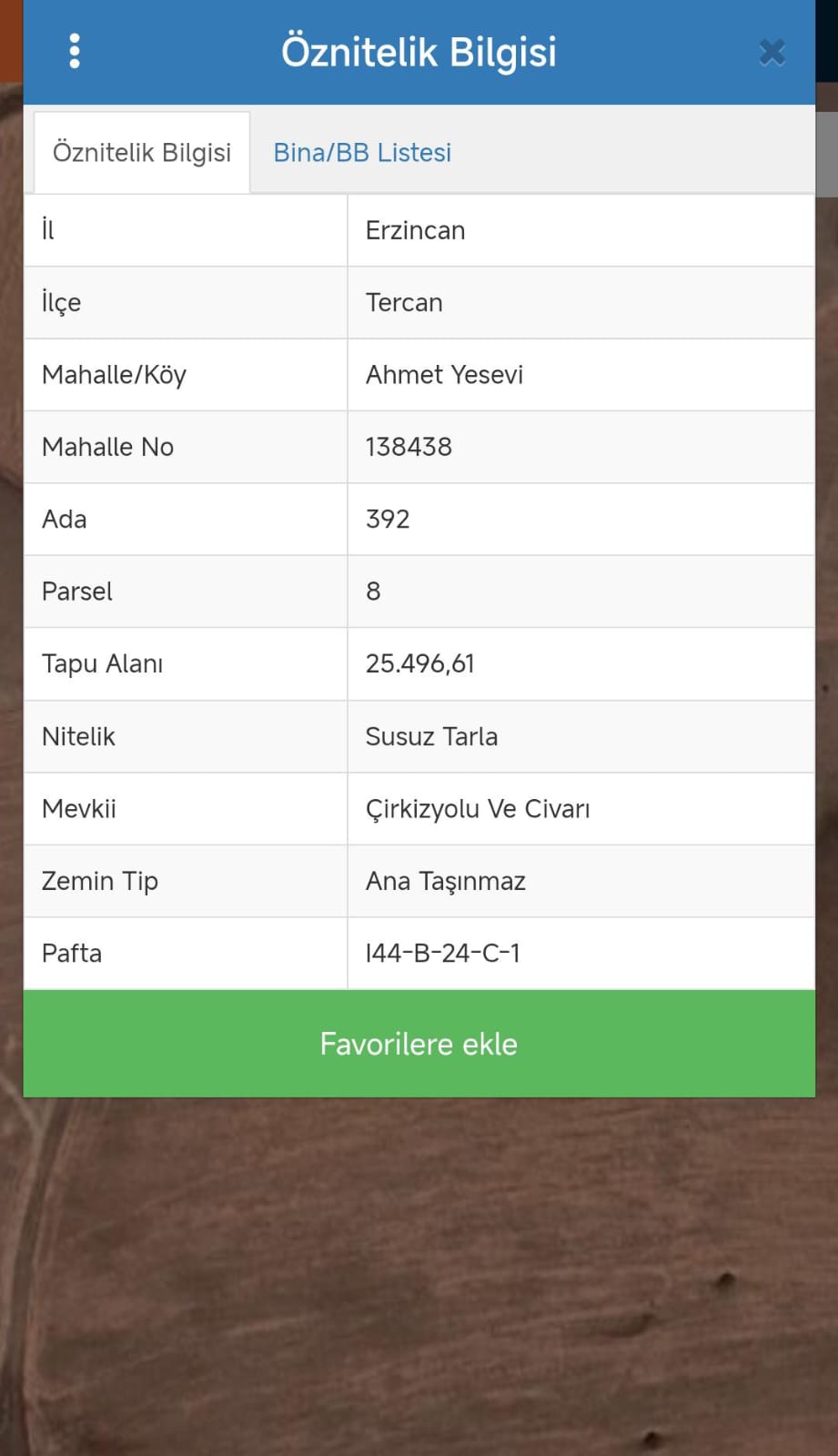
Task: Click the Mahalle/Köy label cell
Action: [186, 375]
